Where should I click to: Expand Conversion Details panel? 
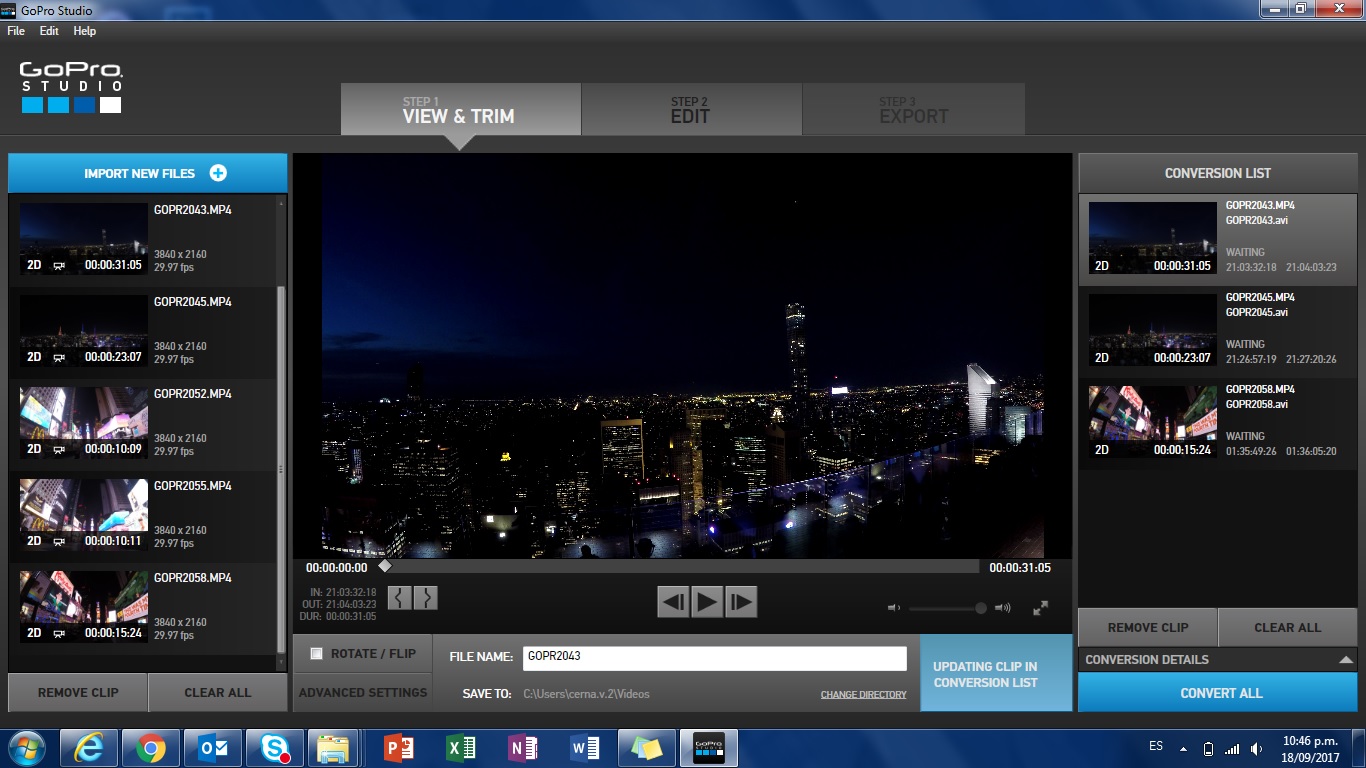[1217, 660]
